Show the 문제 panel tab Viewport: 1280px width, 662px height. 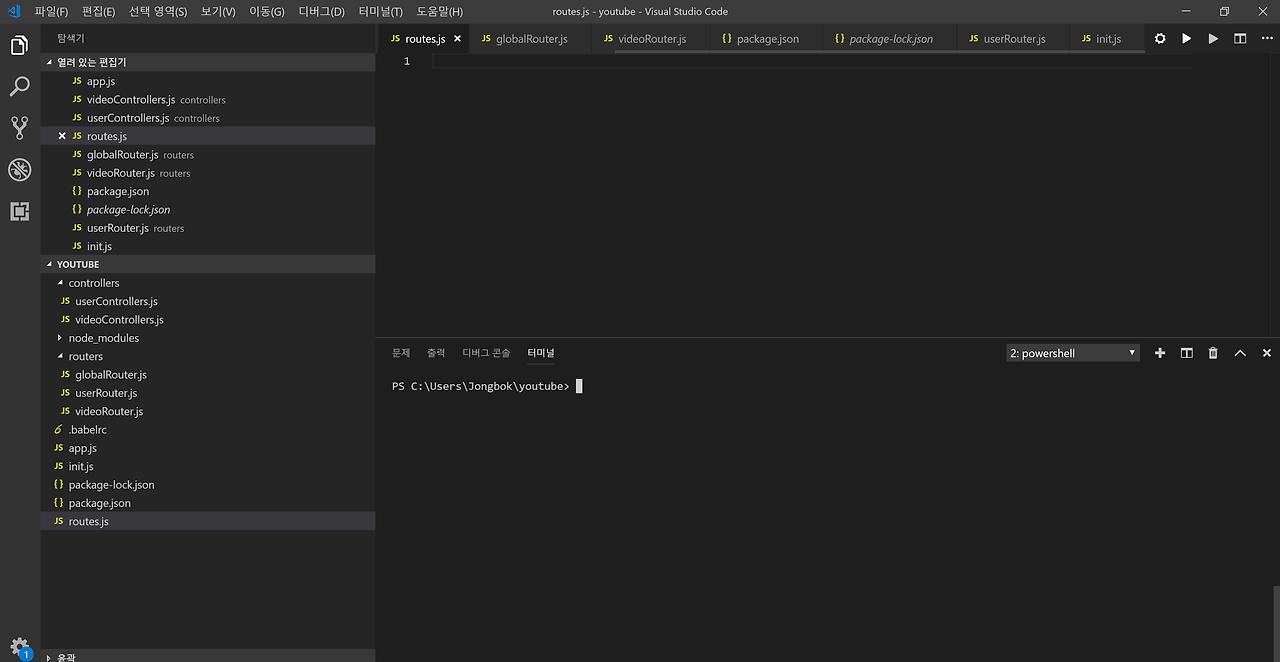401,353
